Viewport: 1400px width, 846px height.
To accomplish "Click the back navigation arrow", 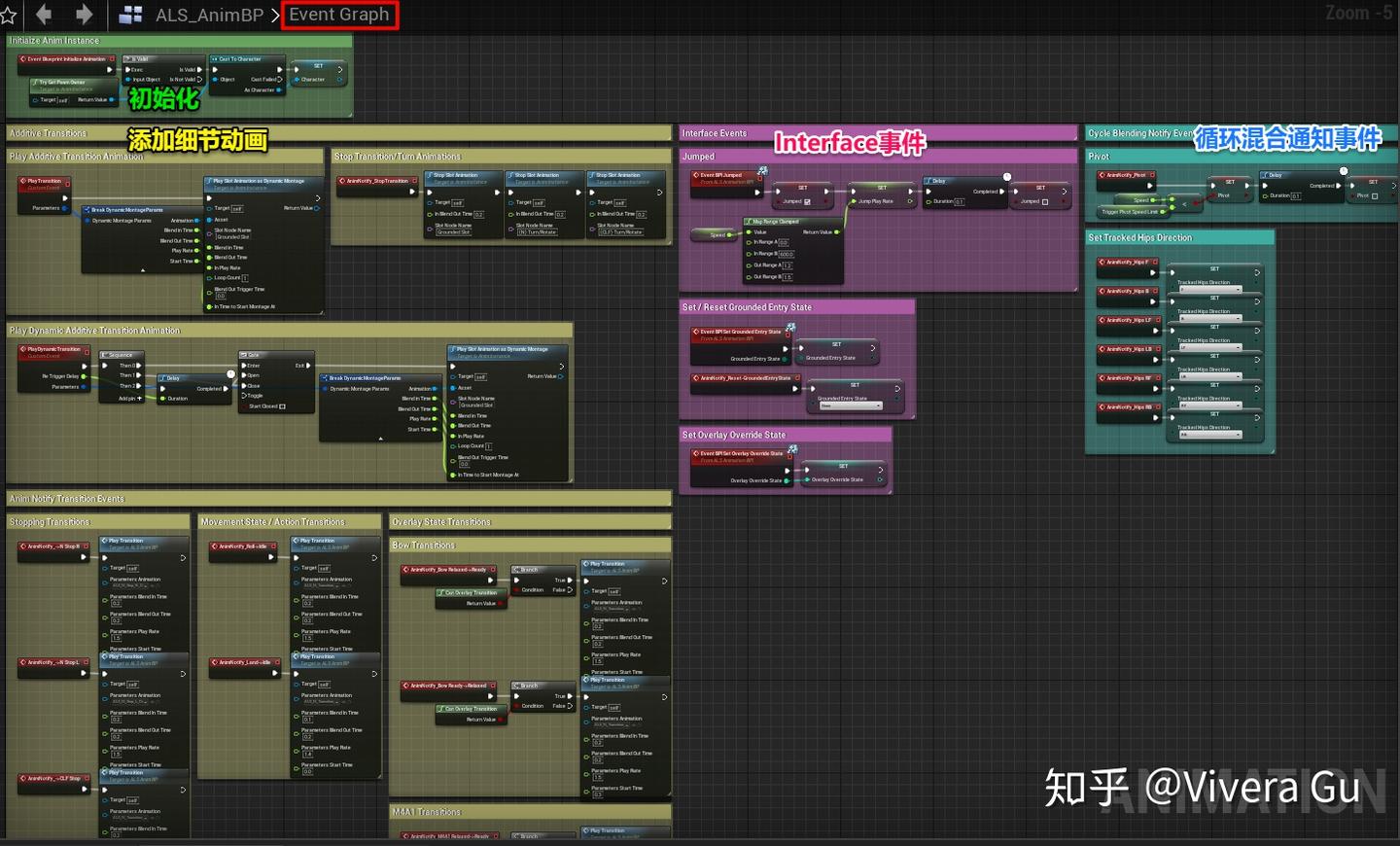I will (x=42, y=15).
